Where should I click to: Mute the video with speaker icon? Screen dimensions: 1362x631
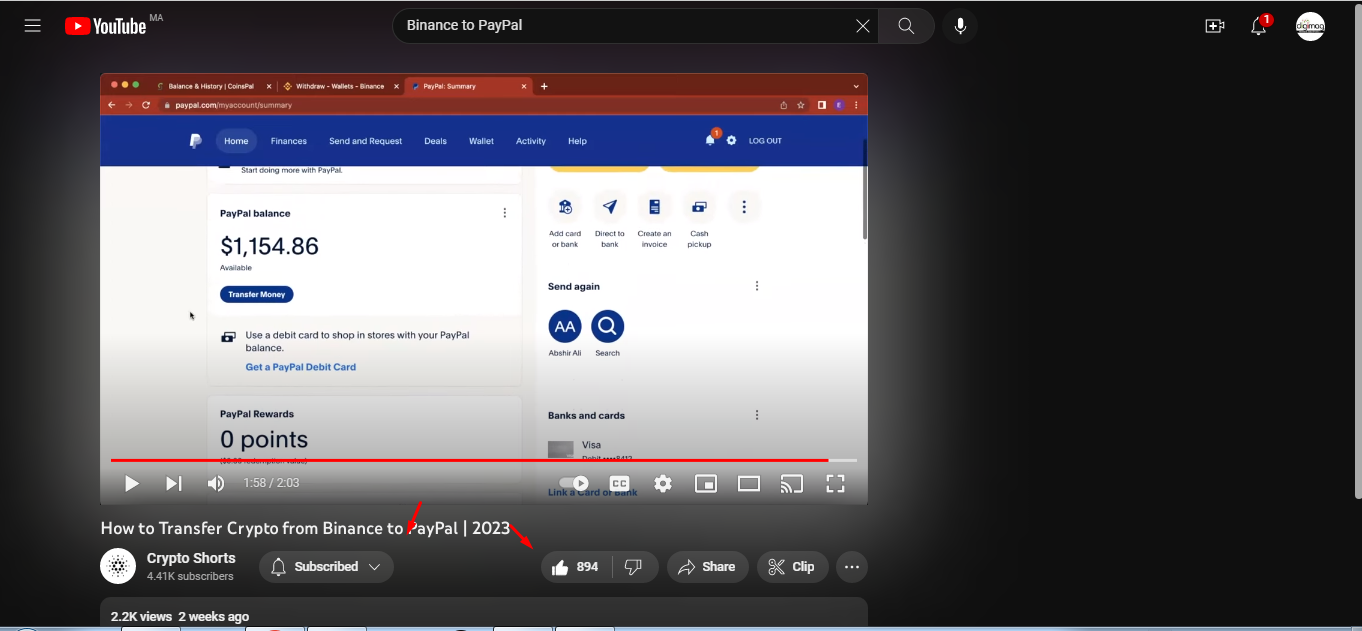tap(215, 484)
